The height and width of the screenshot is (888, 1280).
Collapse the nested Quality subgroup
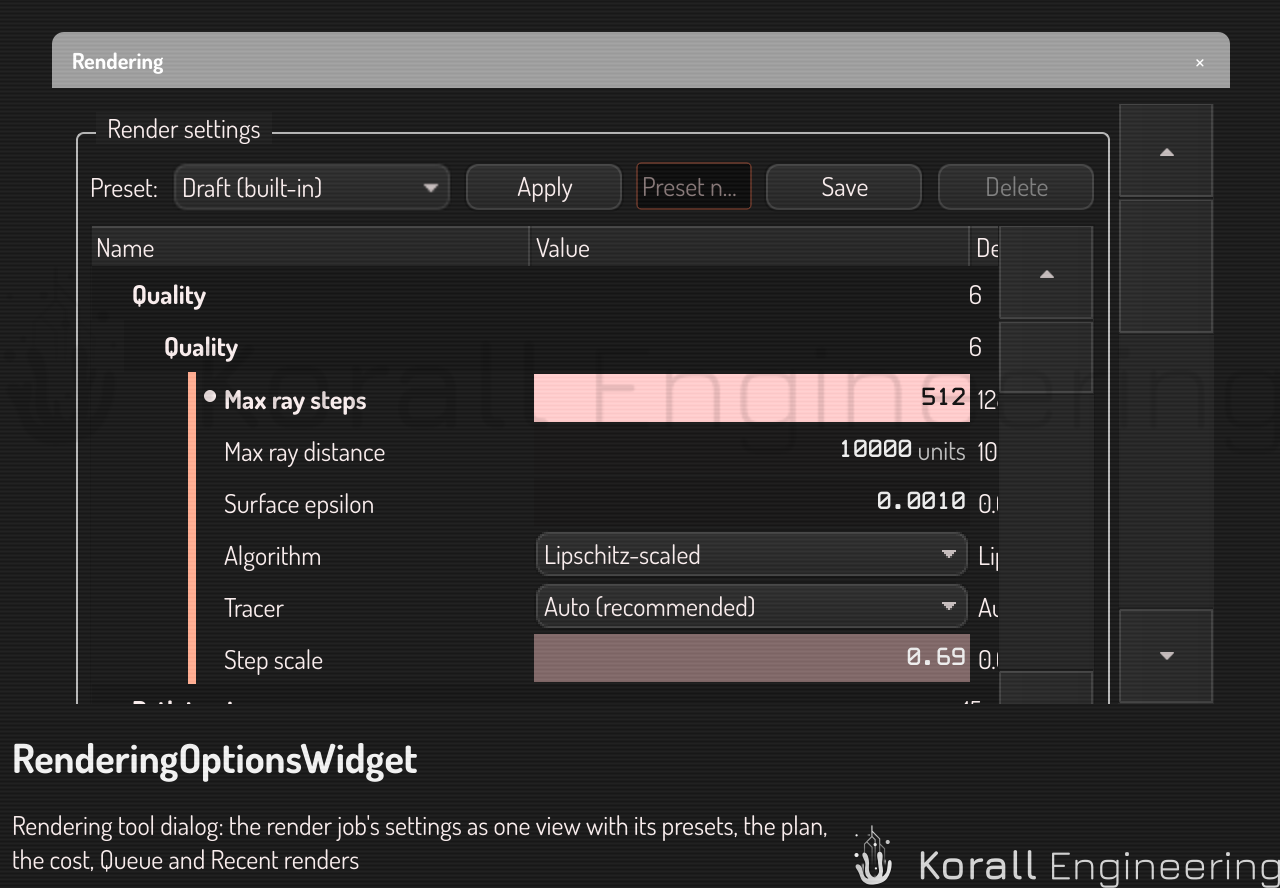pyautogui.click(x=201, y=347)
